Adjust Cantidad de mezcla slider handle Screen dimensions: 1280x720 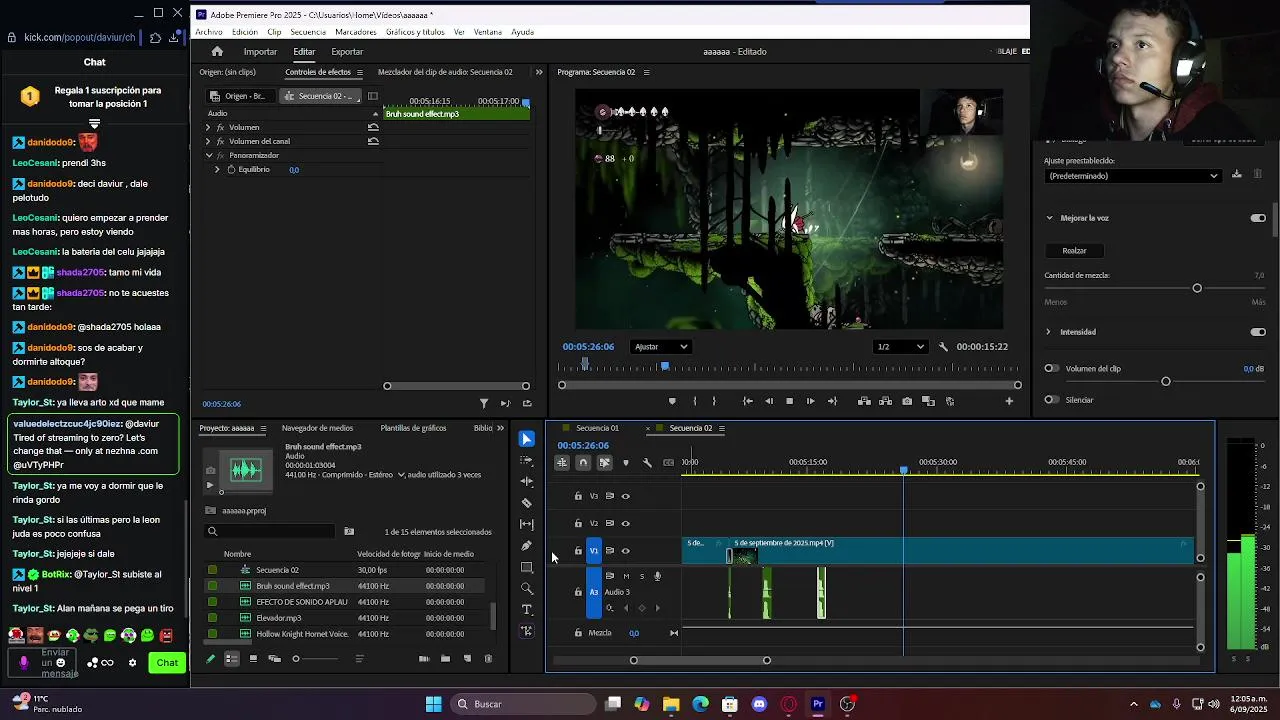click(1197, 288)
